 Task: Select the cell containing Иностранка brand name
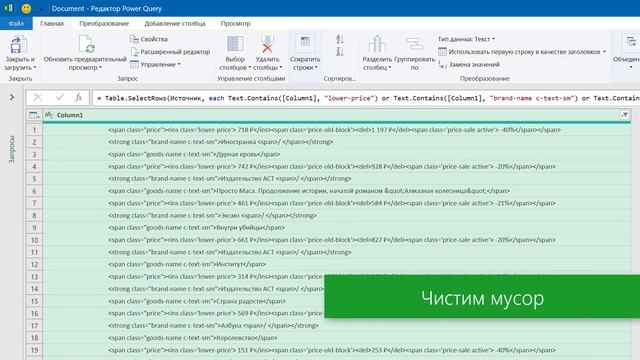pos(337,142)
